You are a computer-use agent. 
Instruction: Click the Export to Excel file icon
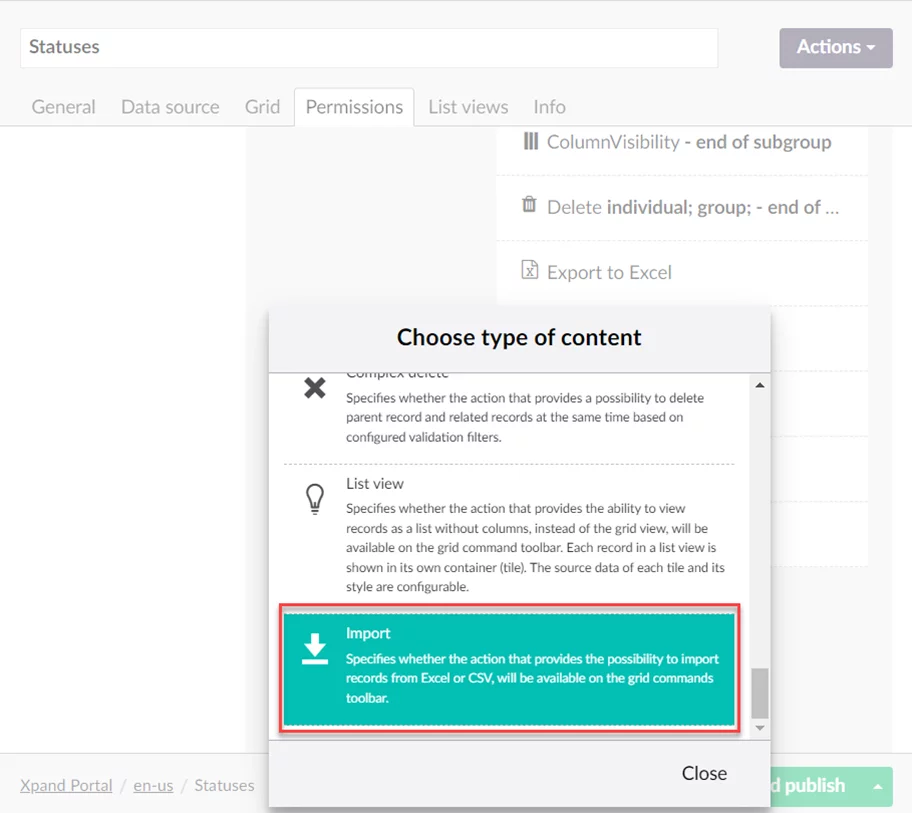530,271
